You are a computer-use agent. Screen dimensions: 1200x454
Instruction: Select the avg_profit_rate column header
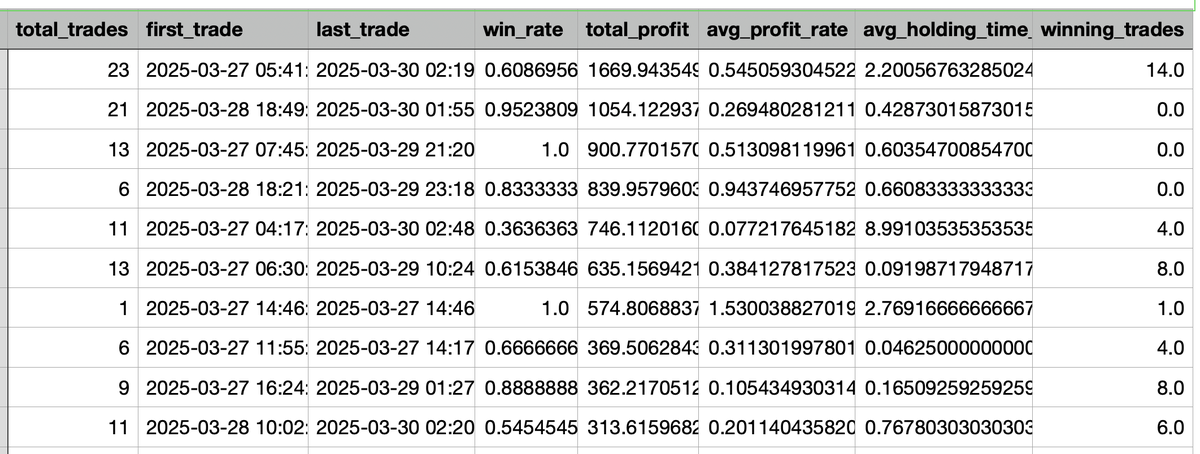click(779, 30)
